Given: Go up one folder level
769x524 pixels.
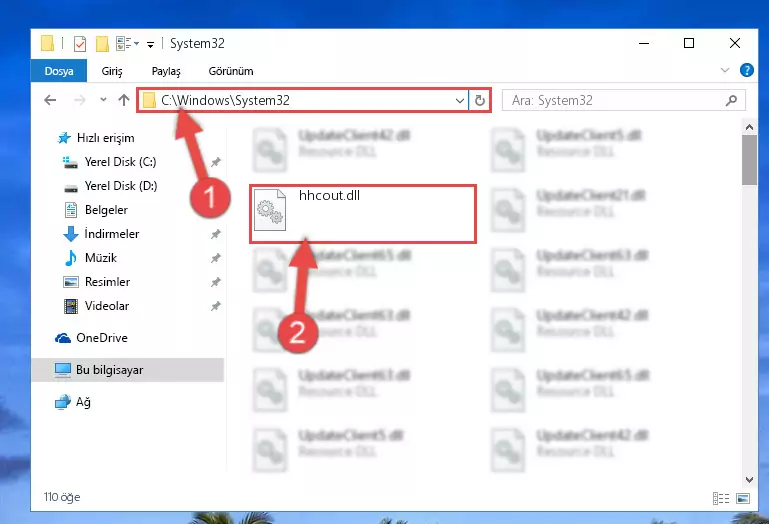Looking at the screenshot, I should pos(124,100).
